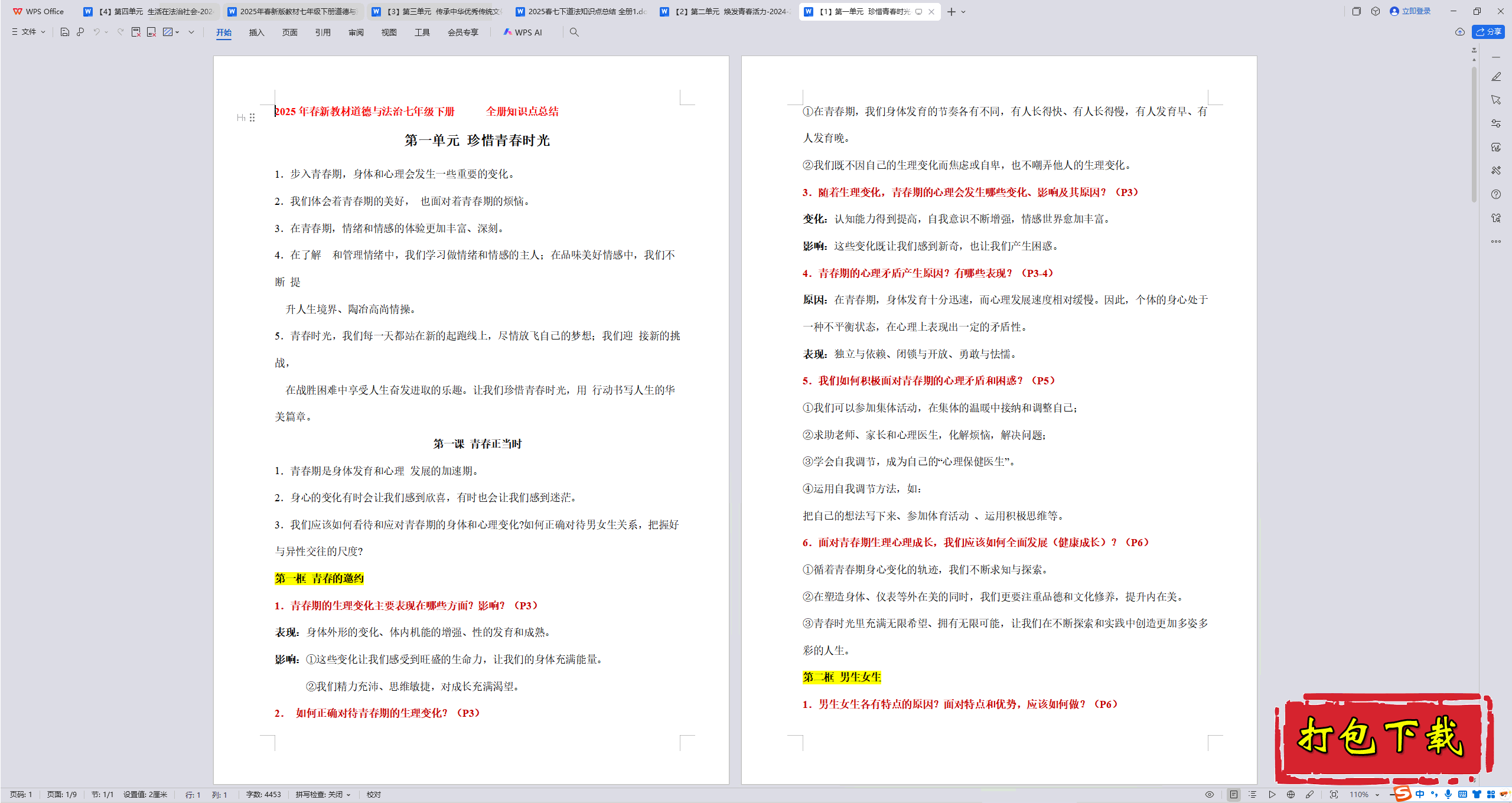Select the 开始 ribbon tab
Viewport: 1512px width, 803px height.
(x=224, y=32)
